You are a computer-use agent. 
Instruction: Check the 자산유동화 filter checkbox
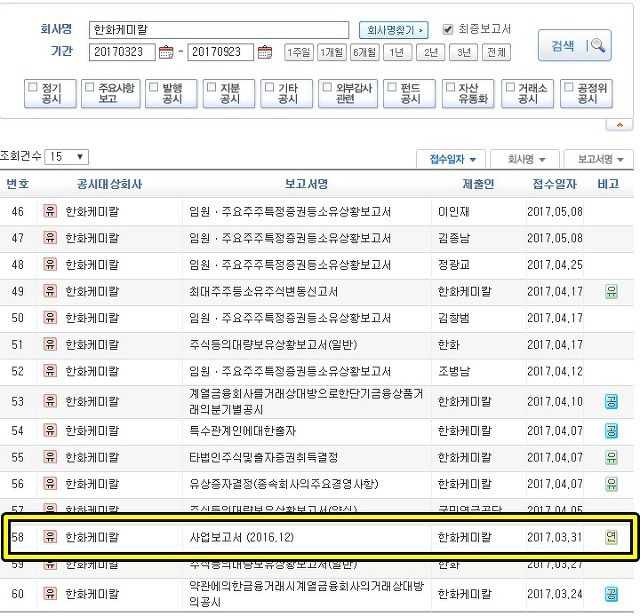(450, 87)
